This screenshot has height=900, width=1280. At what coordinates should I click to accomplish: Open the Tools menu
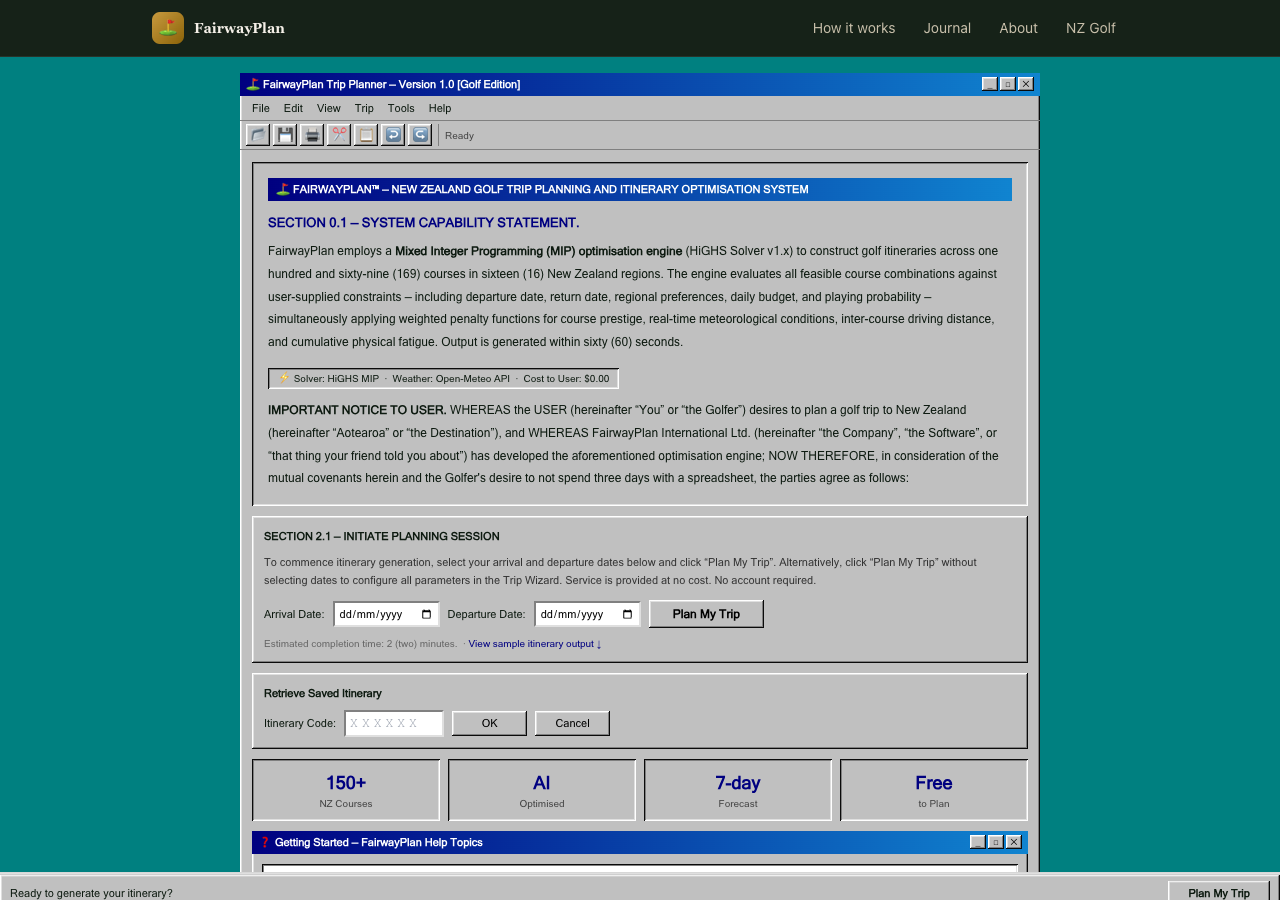click(x=401, y=108)
